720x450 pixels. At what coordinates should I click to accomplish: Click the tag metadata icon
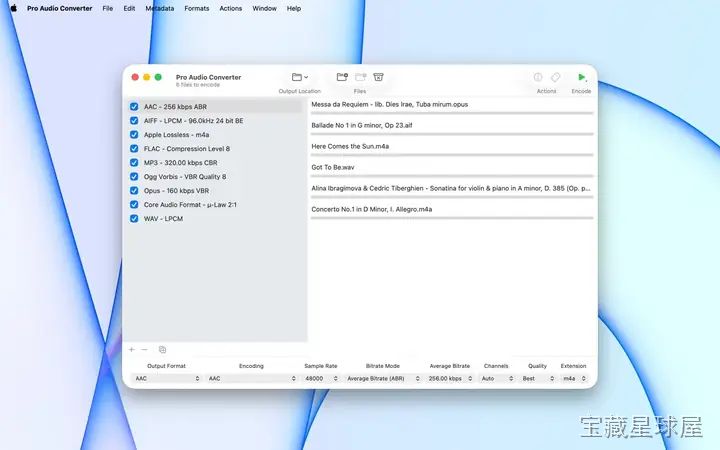pyautogui.click(x=555, y=77)
